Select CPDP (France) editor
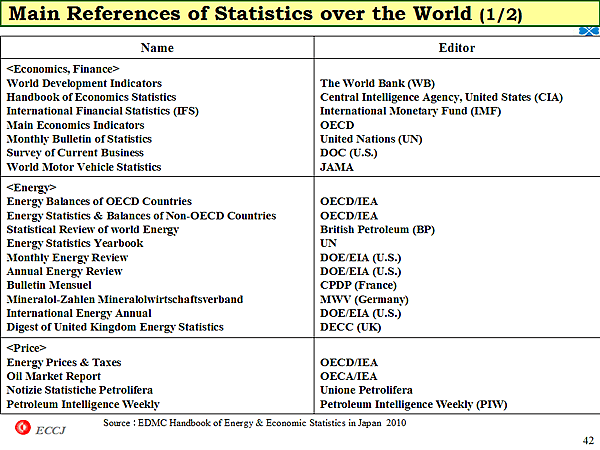This screenshot has width=600, height=450. 358,285
